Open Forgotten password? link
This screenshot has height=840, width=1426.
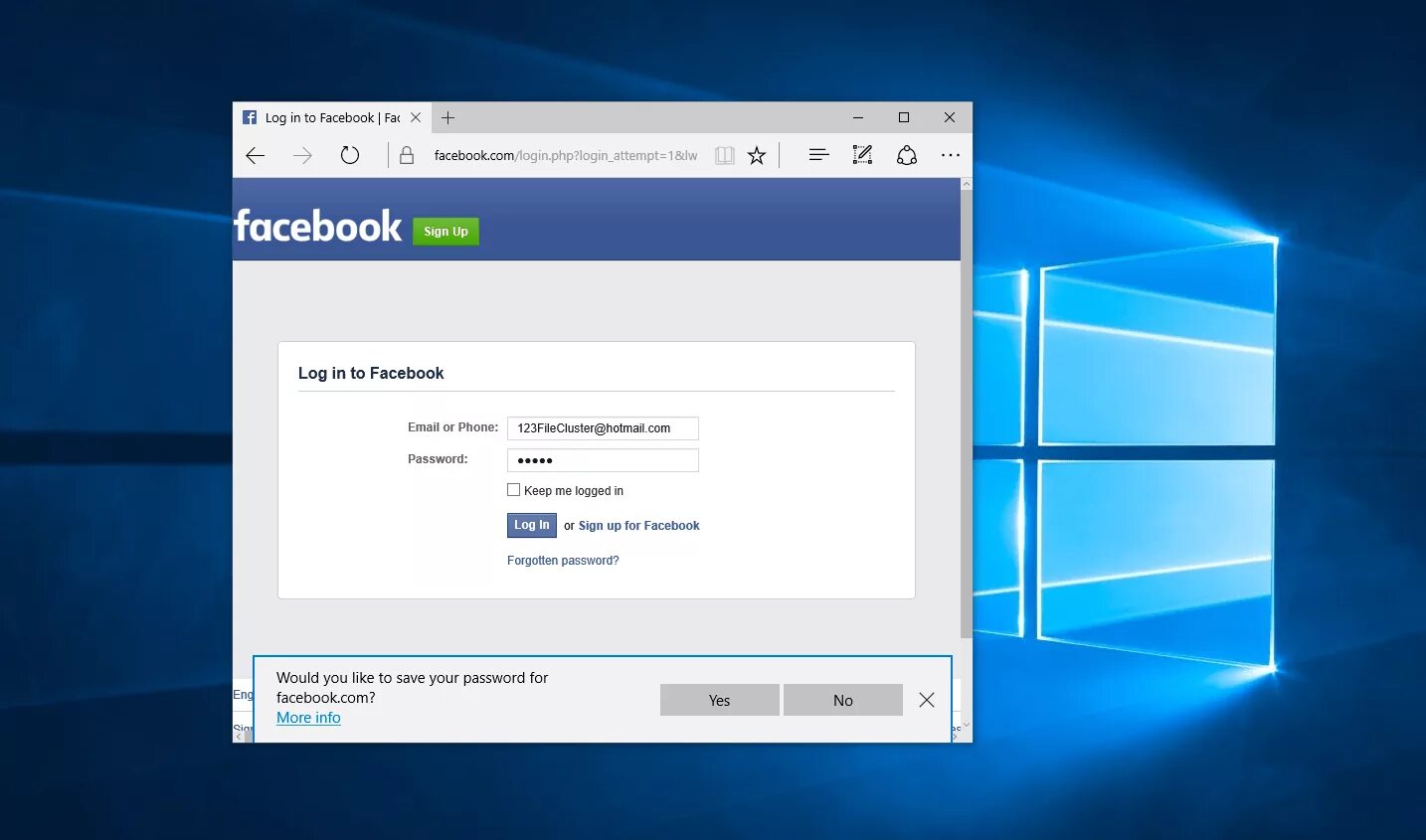563,561
